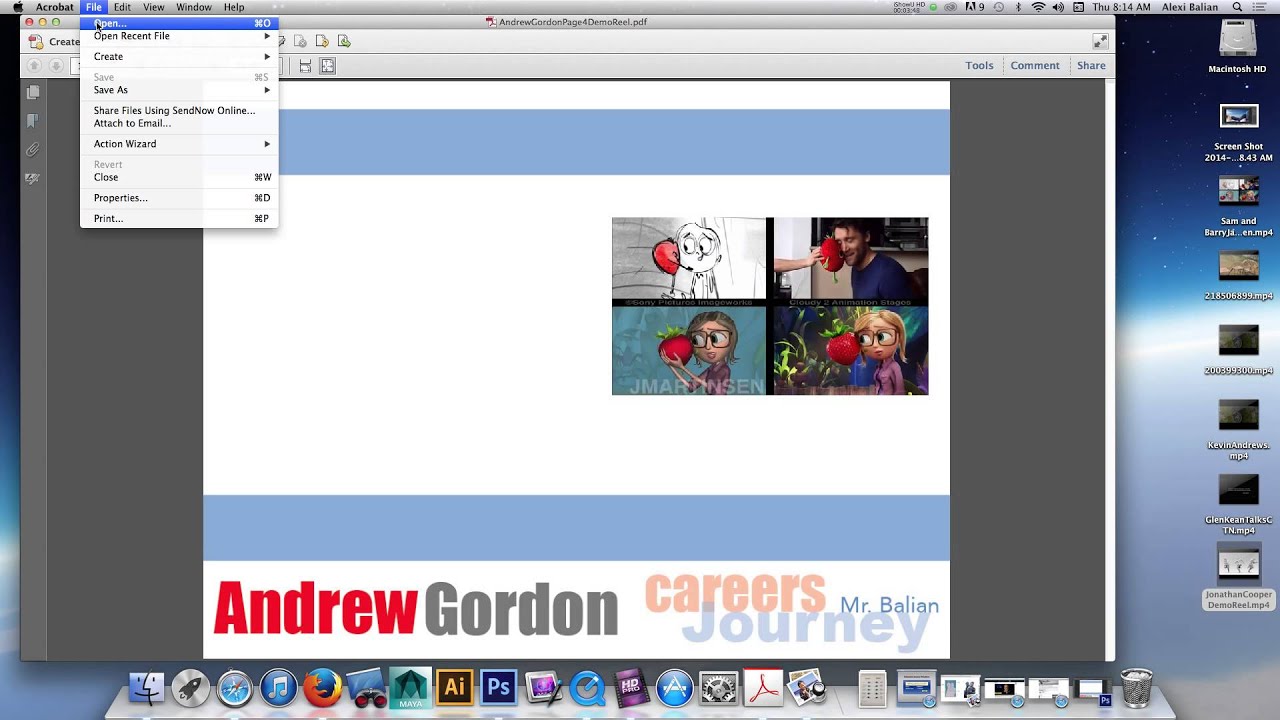Image resolution: width=1280 pixels, height=720 pixels.
Task: Launch iShowU HD Pro from the Dock
Action: click(630, 688)
